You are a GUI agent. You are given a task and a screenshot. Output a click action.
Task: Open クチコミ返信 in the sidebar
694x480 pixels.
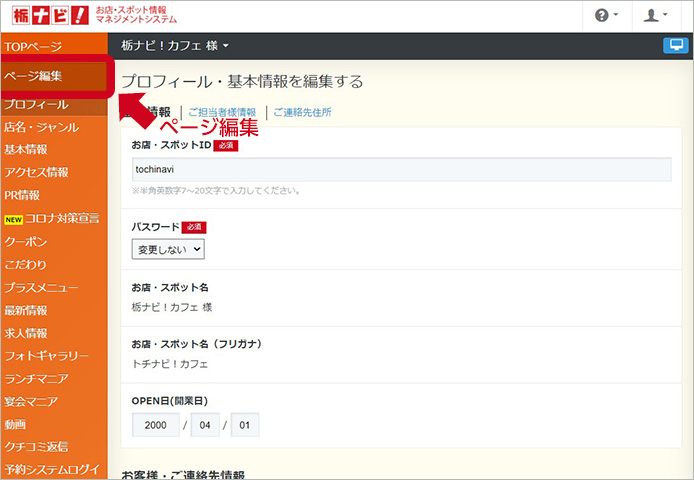tap(36, 446)
